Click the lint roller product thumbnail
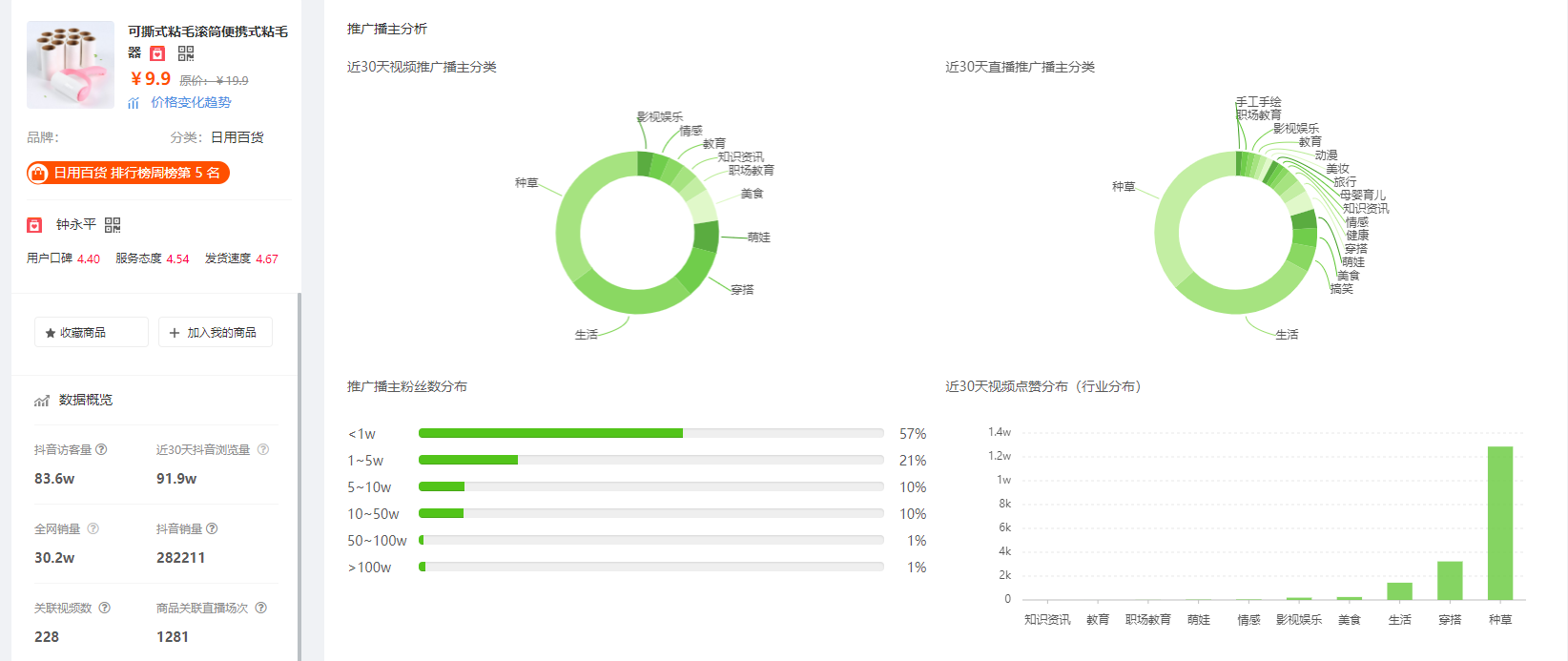Screen dimensions: 1568x661 (71, 65)
